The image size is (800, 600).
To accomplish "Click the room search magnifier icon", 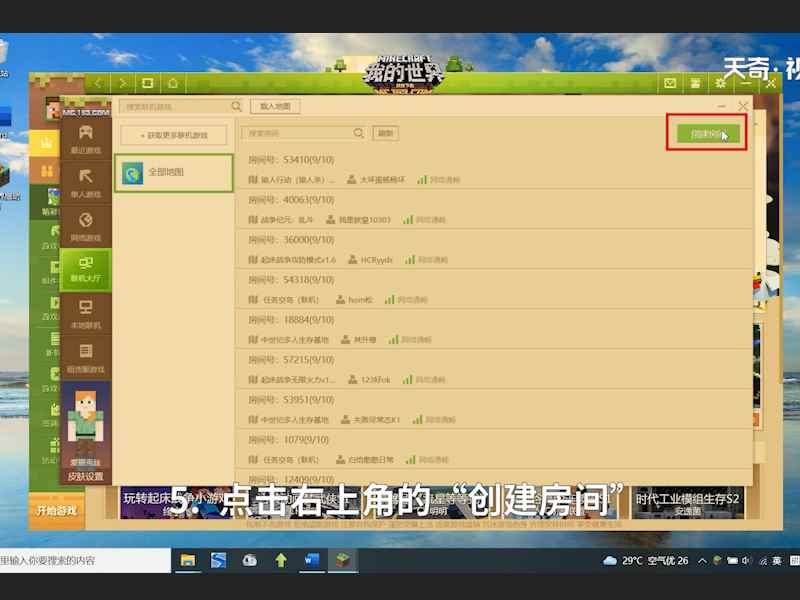I will tap(359, 133).
